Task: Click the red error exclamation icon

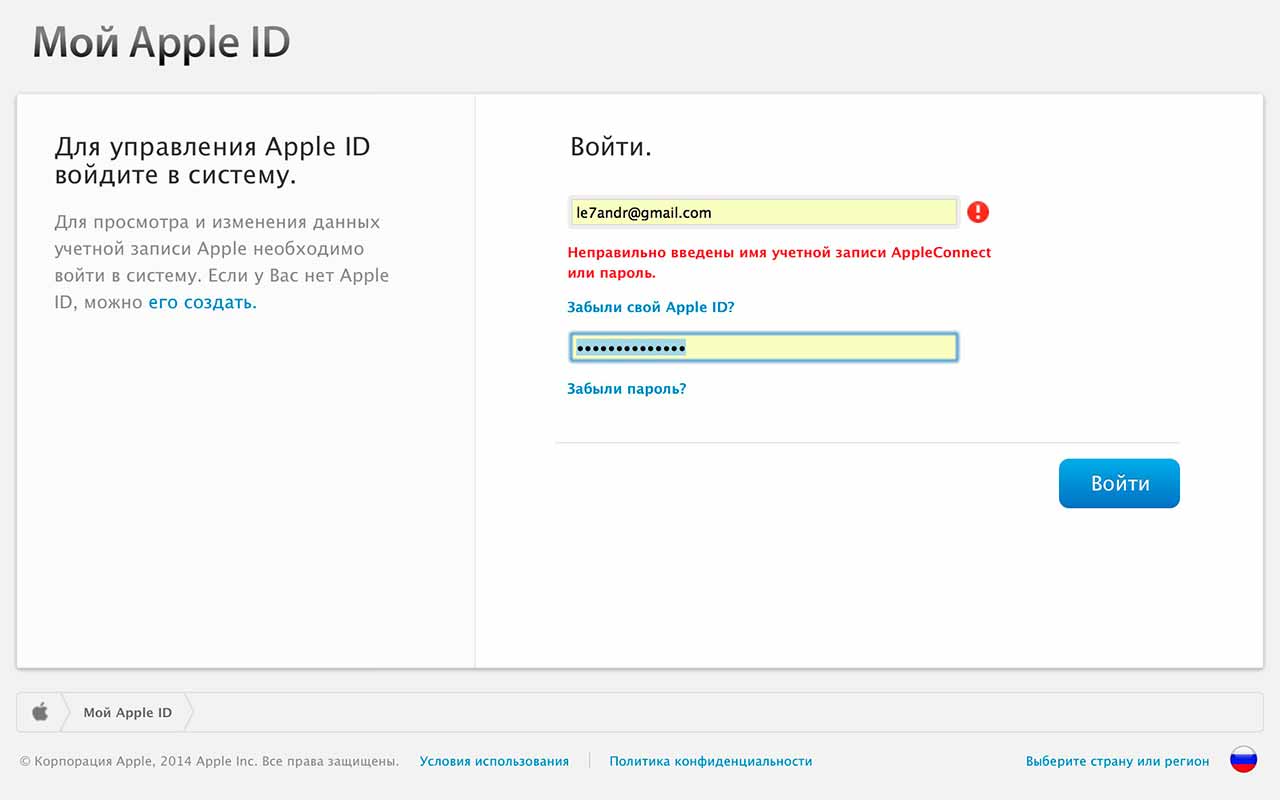Action: click(978, 212)
